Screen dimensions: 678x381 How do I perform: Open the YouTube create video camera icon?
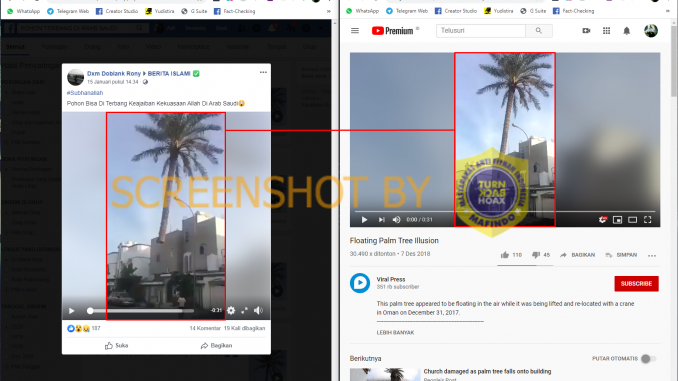pyautogui.click(x=586, y=31)
